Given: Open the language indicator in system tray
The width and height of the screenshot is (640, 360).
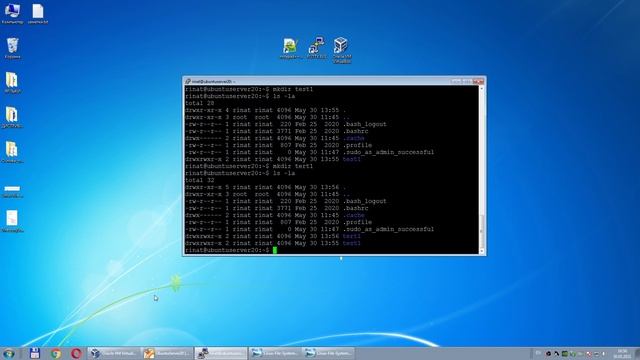Looking at the screenshot, I should (x=538, y=353).
